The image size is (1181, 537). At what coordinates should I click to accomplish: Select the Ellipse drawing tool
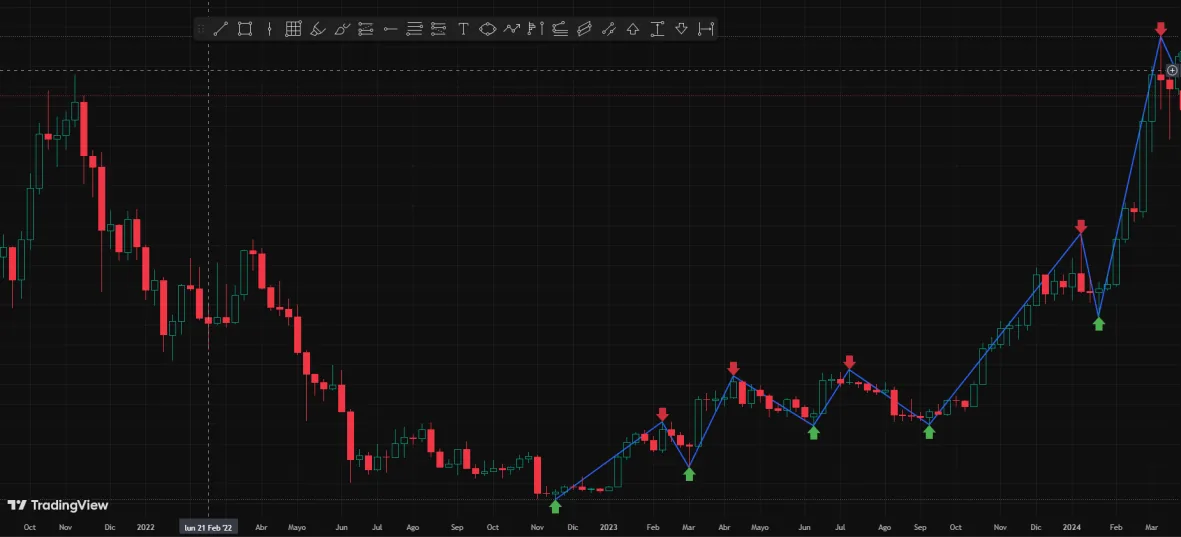click(x=487, y=29)
